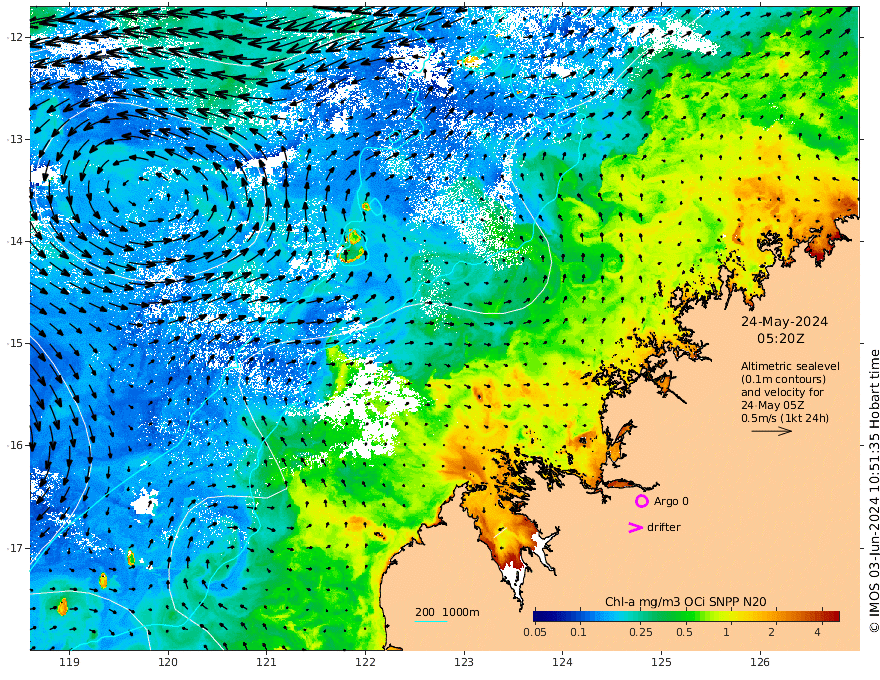Screen dimensions: 880x680
Task: Click the longitude axis label 123
Action: click(x=464, y=663)
